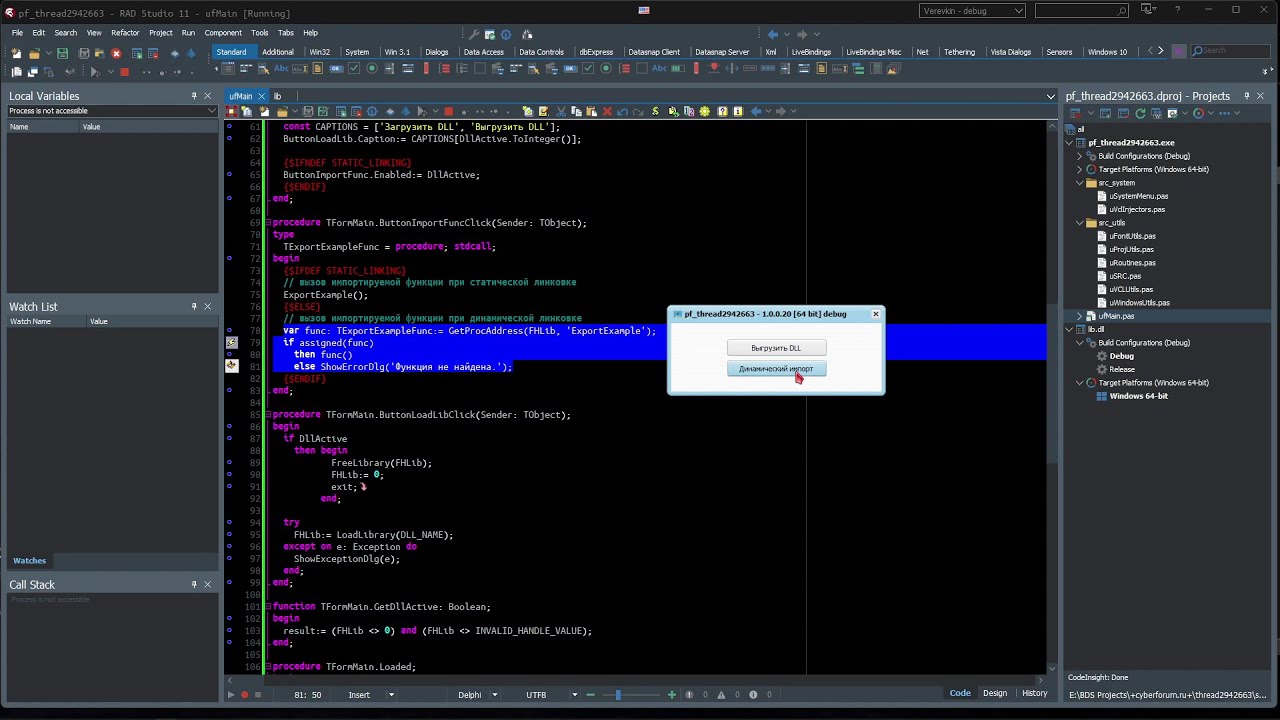This screenshot has height=720, width=1280.
Task: Close the Watch List panel
Action: tap(208, 306)
